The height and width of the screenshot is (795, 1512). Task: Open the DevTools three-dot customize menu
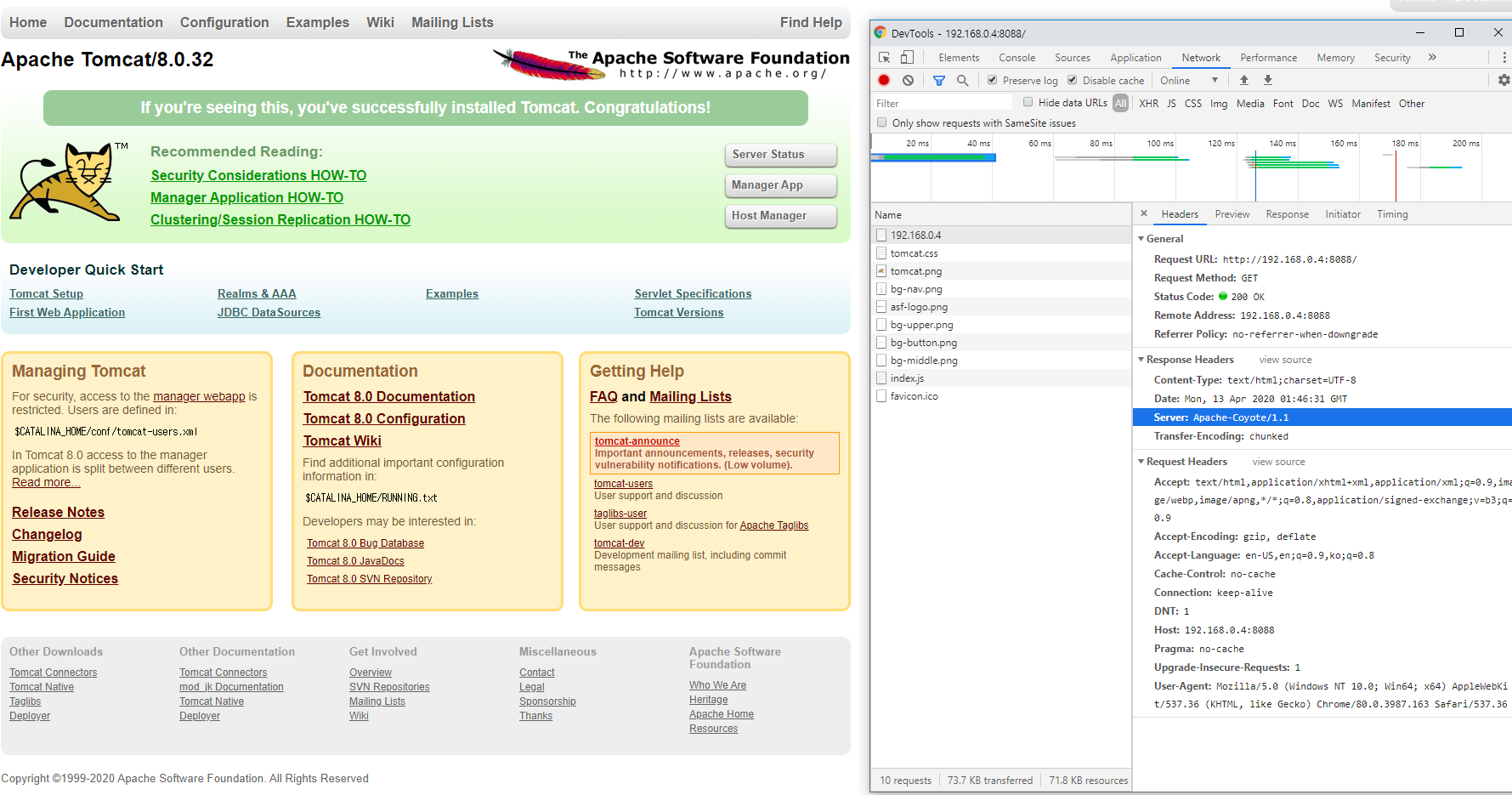[1504, 58]
